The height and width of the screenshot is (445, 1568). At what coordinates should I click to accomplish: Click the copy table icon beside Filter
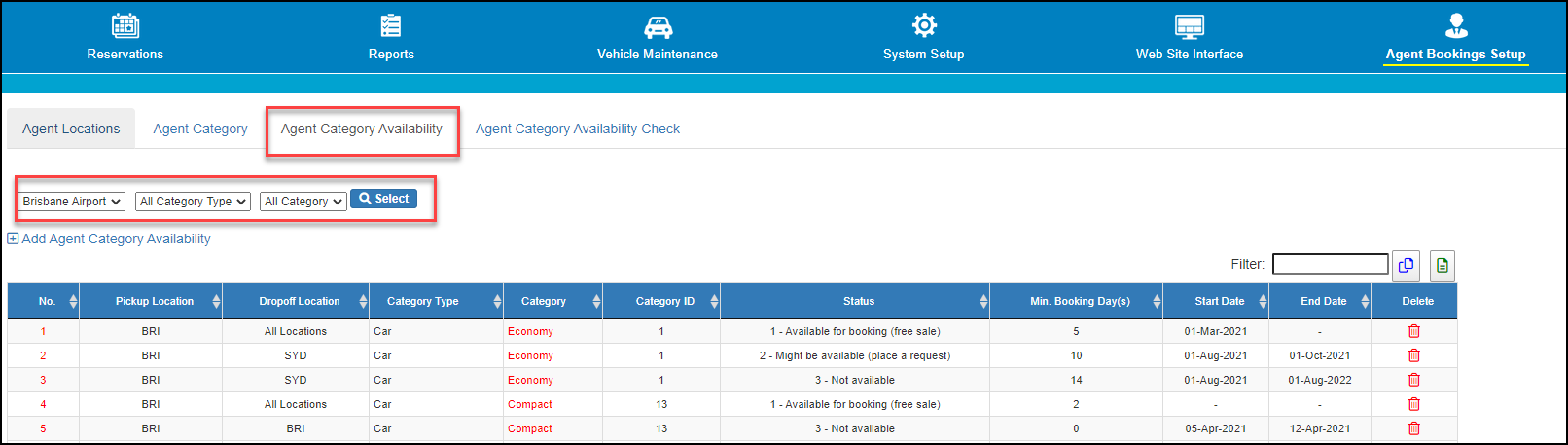[1406, 265]
